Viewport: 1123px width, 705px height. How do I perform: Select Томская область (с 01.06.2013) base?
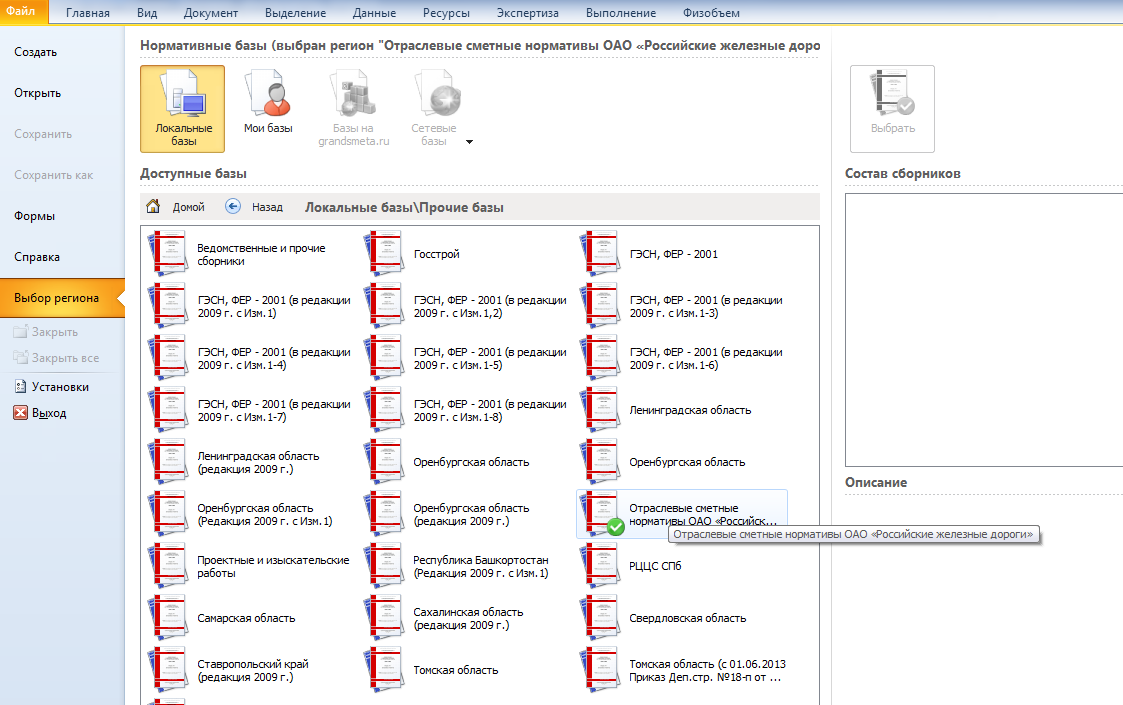pyautogui.click(x=682, y=671)
